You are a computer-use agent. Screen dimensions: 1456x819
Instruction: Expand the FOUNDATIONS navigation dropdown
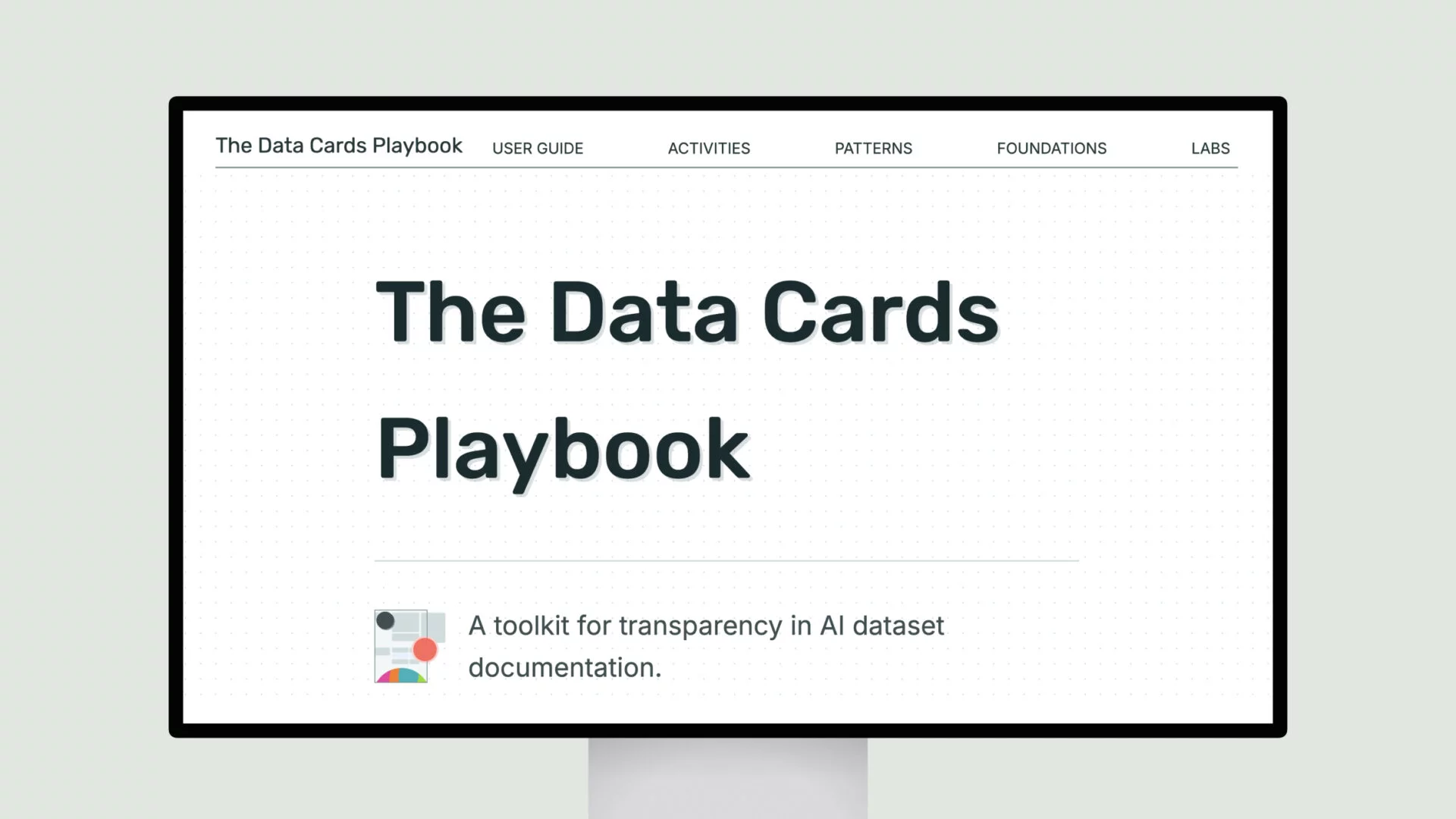1051,148
